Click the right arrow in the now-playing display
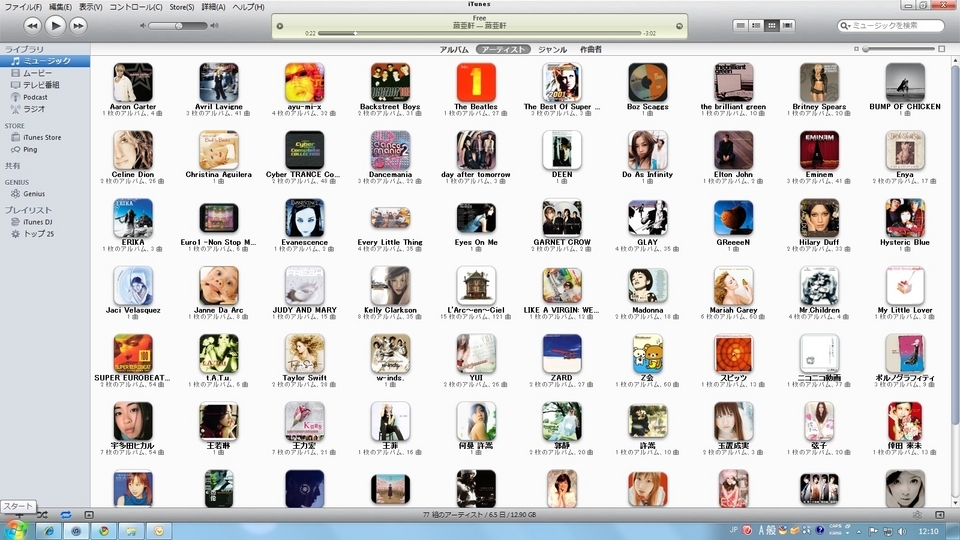This screenshot has height=540, width=960. (x=679, y=26)
